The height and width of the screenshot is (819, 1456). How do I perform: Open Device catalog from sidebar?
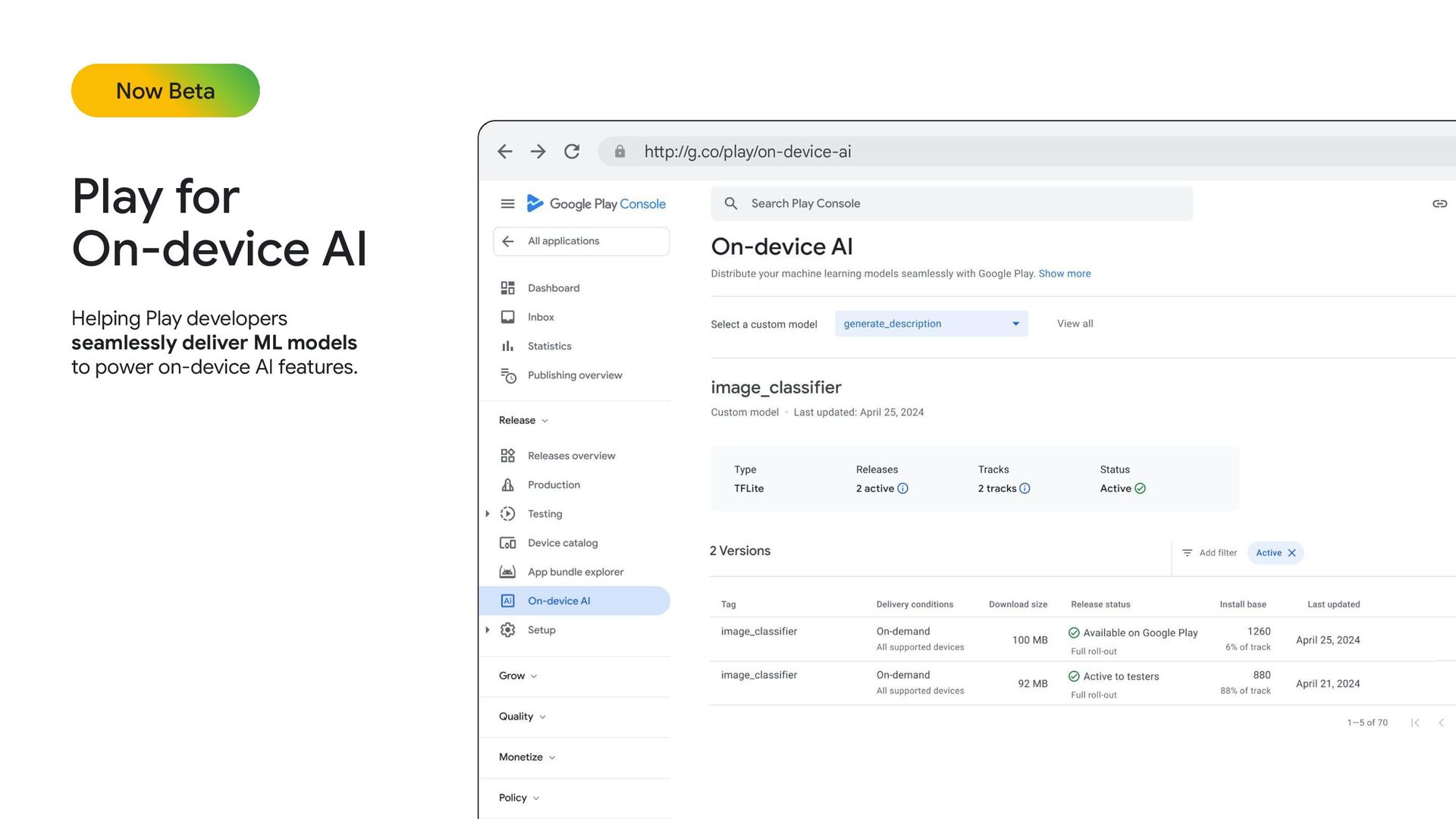[562, 543]
